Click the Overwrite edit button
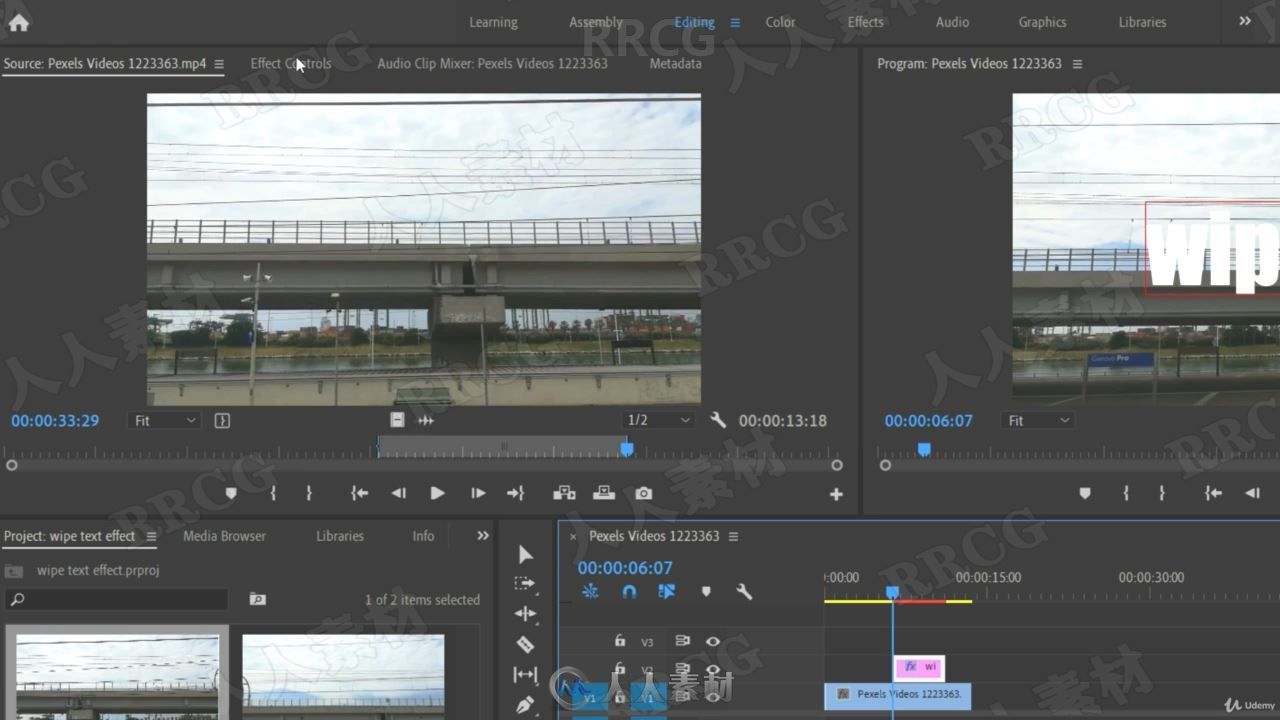Viewport: 1280px width, 720px height. click(604, 493)
